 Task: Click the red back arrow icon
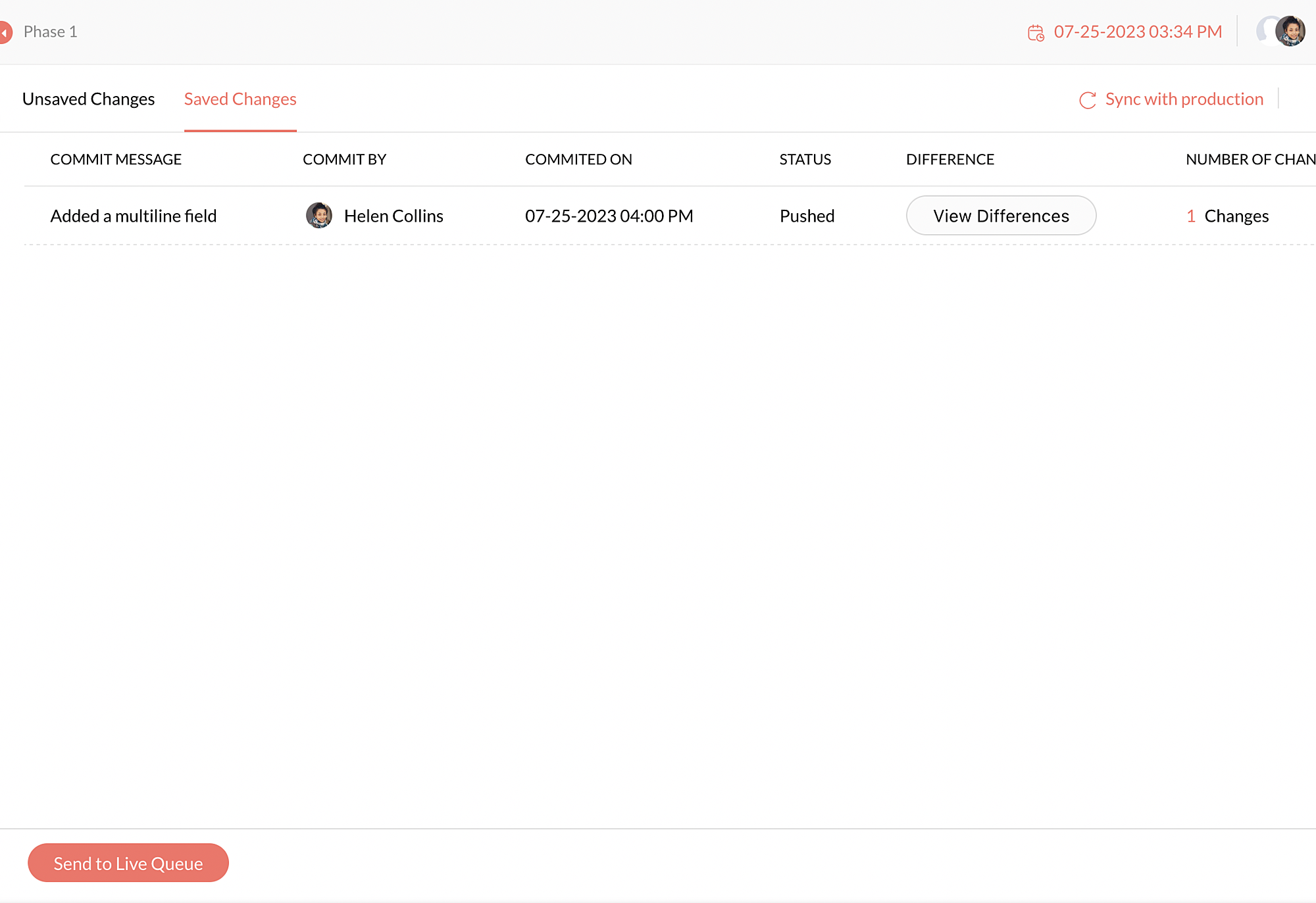5,32
